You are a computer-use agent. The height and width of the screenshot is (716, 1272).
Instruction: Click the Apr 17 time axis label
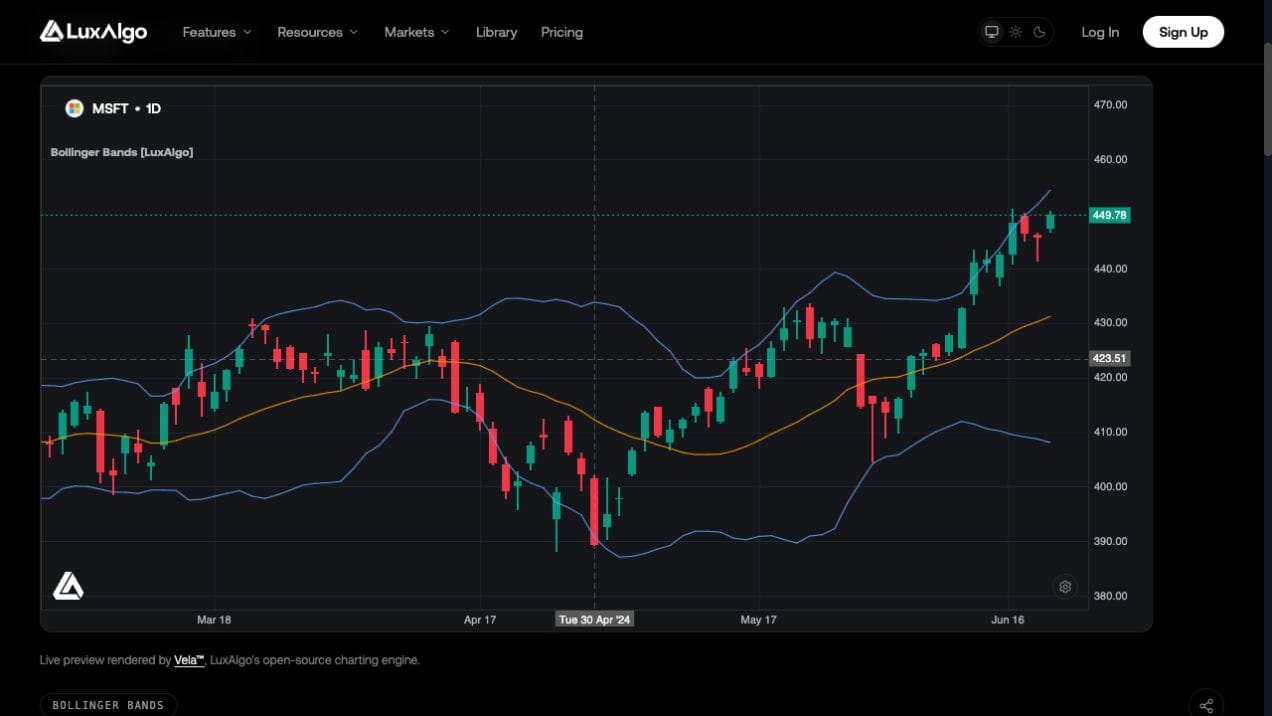[480, 620]
